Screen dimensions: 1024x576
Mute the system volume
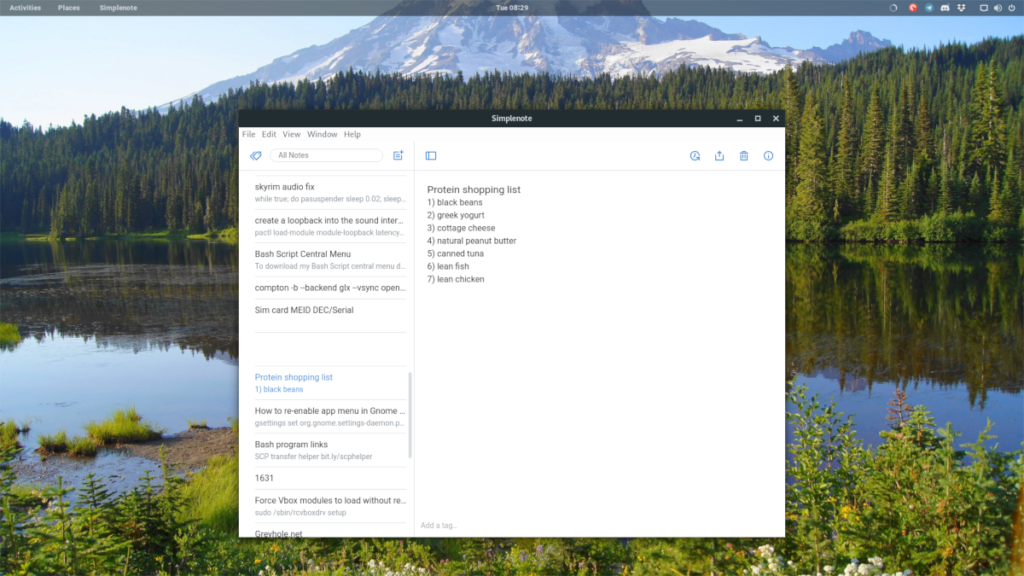tap(998, 7)
